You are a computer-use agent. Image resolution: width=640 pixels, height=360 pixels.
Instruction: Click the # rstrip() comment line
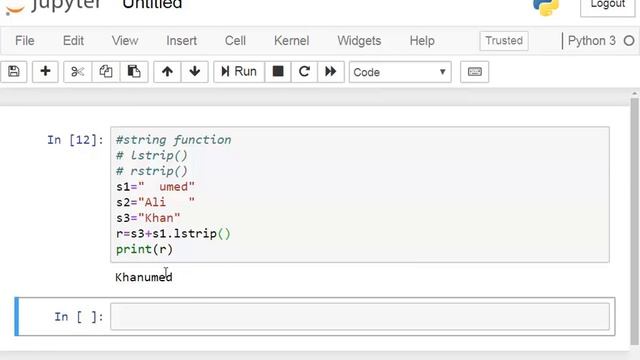point(151,171)
